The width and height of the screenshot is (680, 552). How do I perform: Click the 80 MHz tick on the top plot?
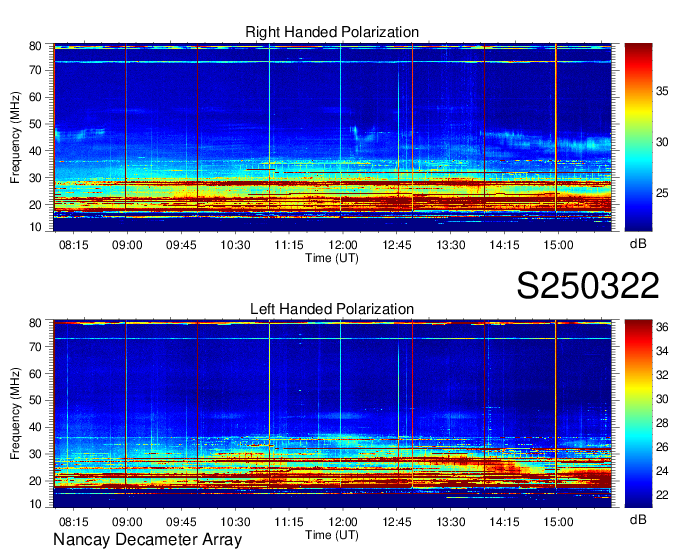36,46
